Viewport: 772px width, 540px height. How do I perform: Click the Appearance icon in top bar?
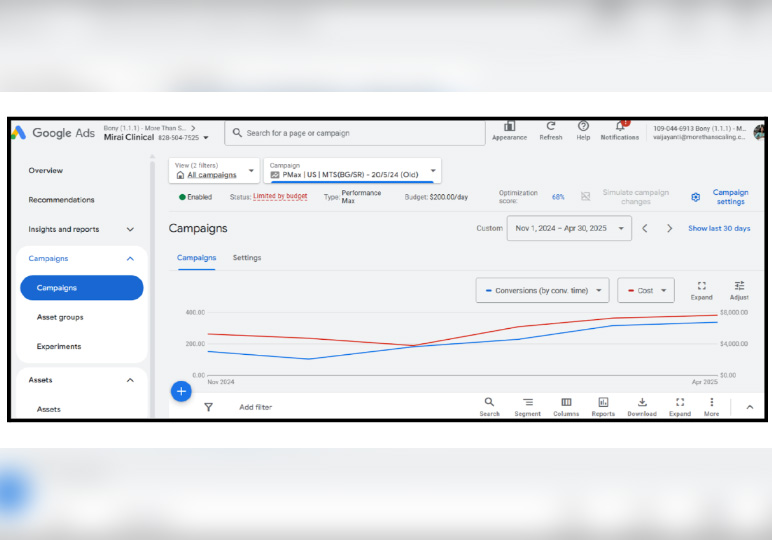(509, 128)
